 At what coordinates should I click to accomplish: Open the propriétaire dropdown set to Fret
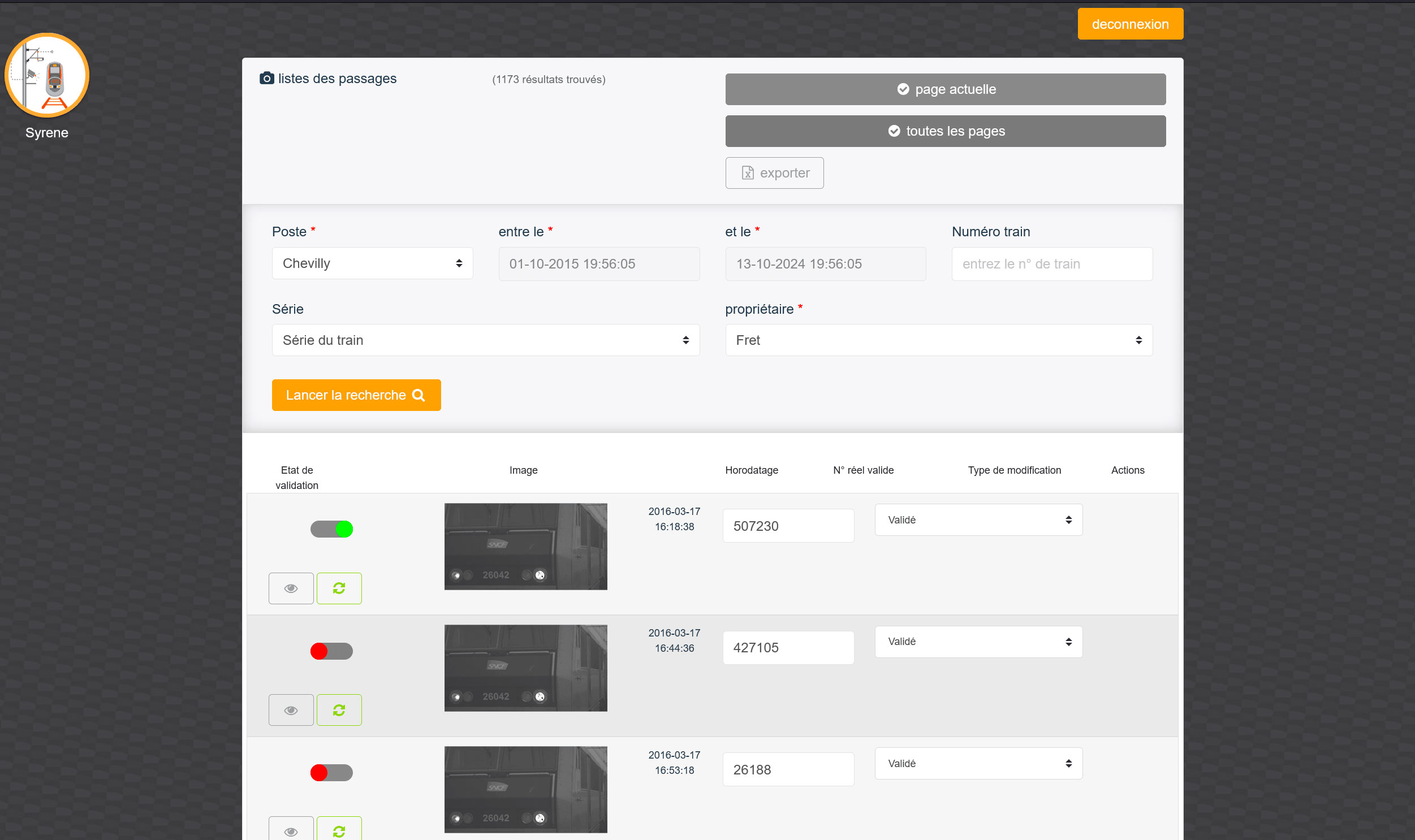pyautogui.click(x=938, y=340)
